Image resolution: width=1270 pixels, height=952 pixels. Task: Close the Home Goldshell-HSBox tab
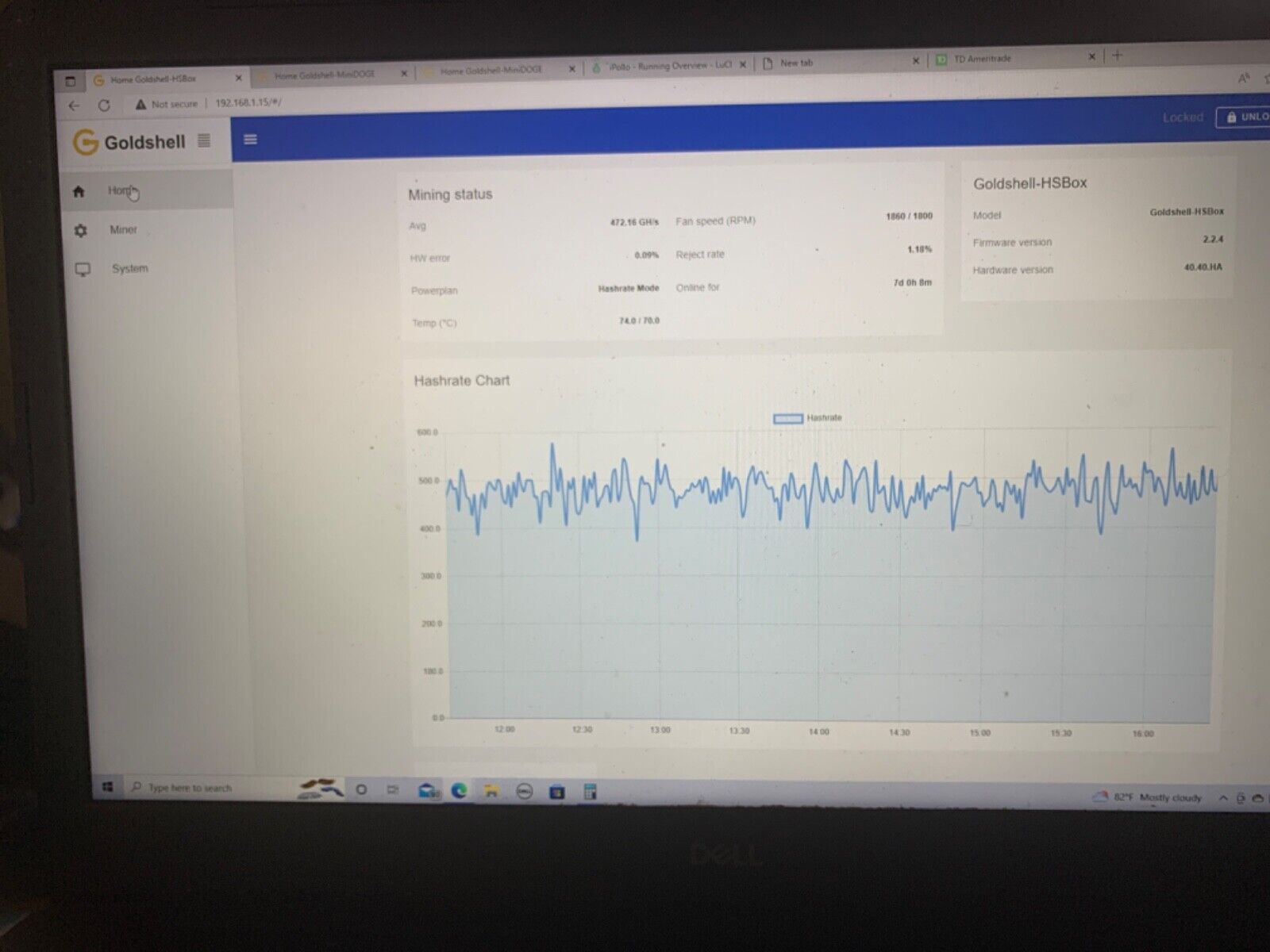[238, 79]
